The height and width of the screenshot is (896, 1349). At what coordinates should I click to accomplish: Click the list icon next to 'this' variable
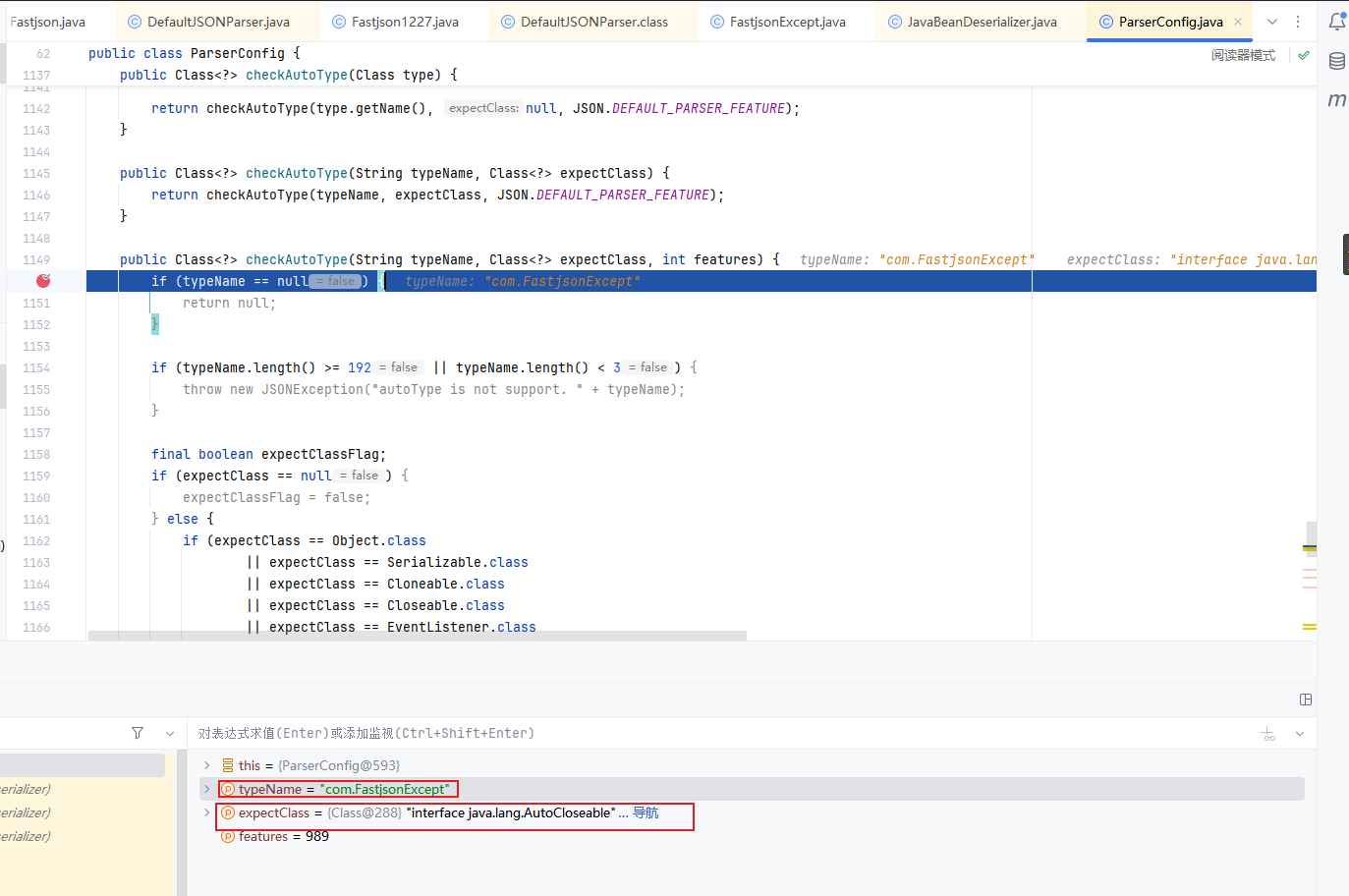(228, 765)
